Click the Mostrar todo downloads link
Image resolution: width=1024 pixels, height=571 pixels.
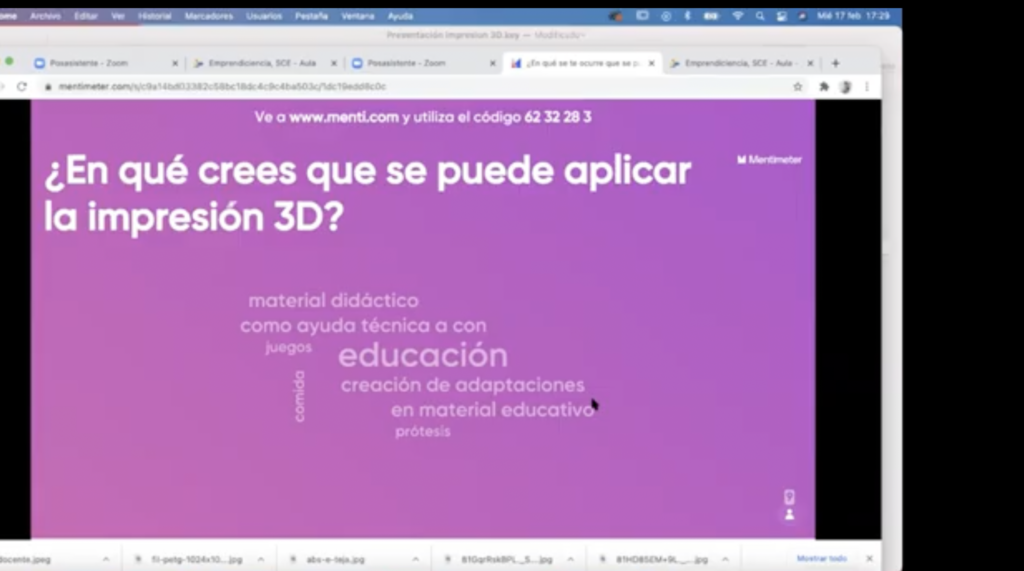pos(821,558)
